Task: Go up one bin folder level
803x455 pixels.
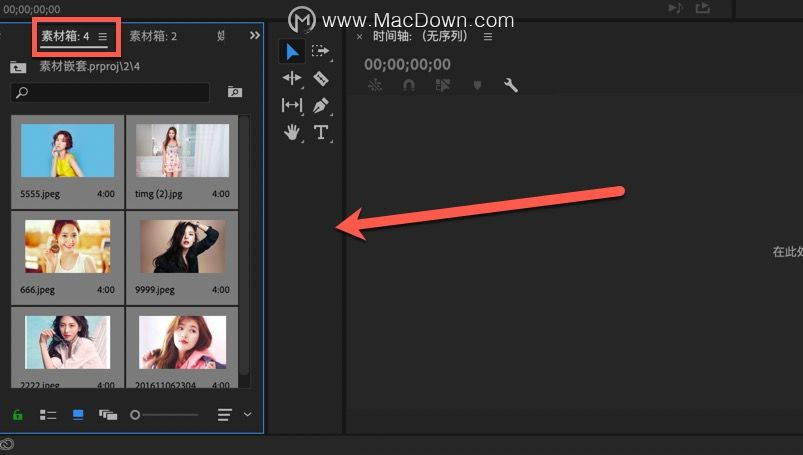Action: click(18, 67)
